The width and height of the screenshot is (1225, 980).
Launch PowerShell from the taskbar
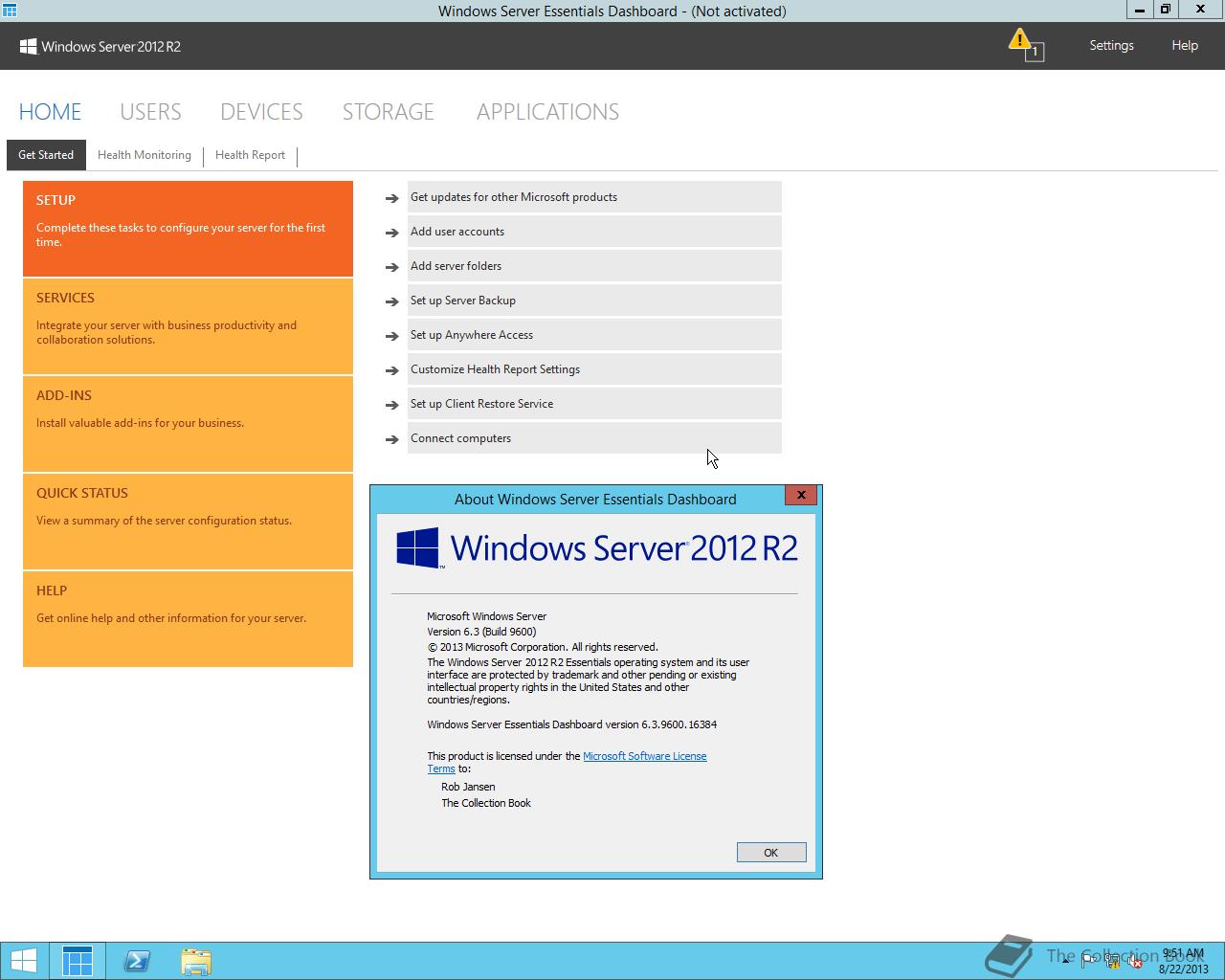pyautogui.click(x=137, y=961)
